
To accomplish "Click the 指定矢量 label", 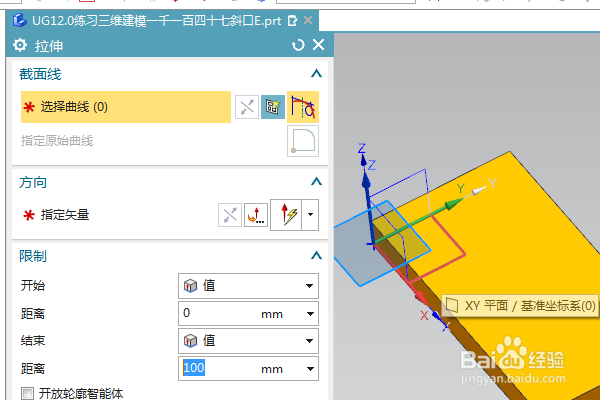I will [65, 215].
